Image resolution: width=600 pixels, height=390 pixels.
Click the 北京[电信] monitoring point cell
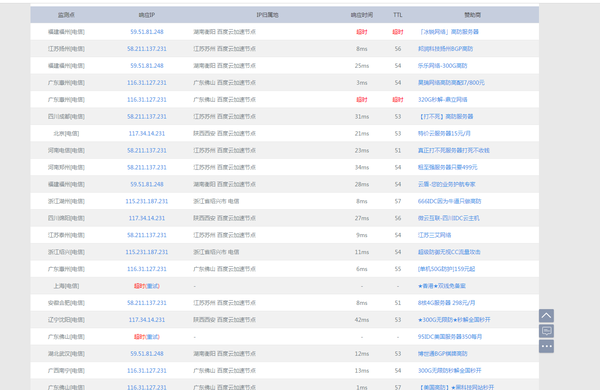[x=66, y=134]
